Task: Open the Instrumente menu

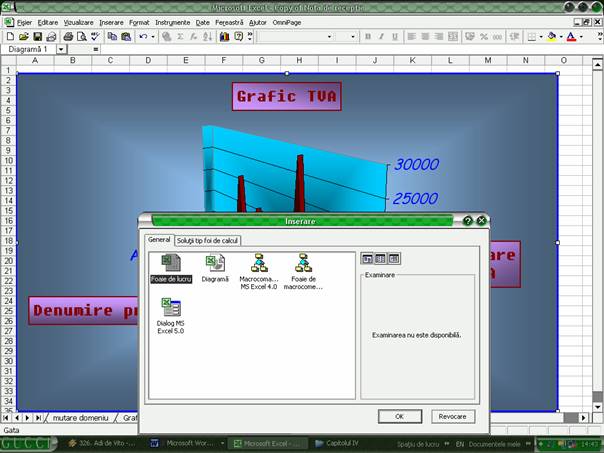Action: point(173,23)
